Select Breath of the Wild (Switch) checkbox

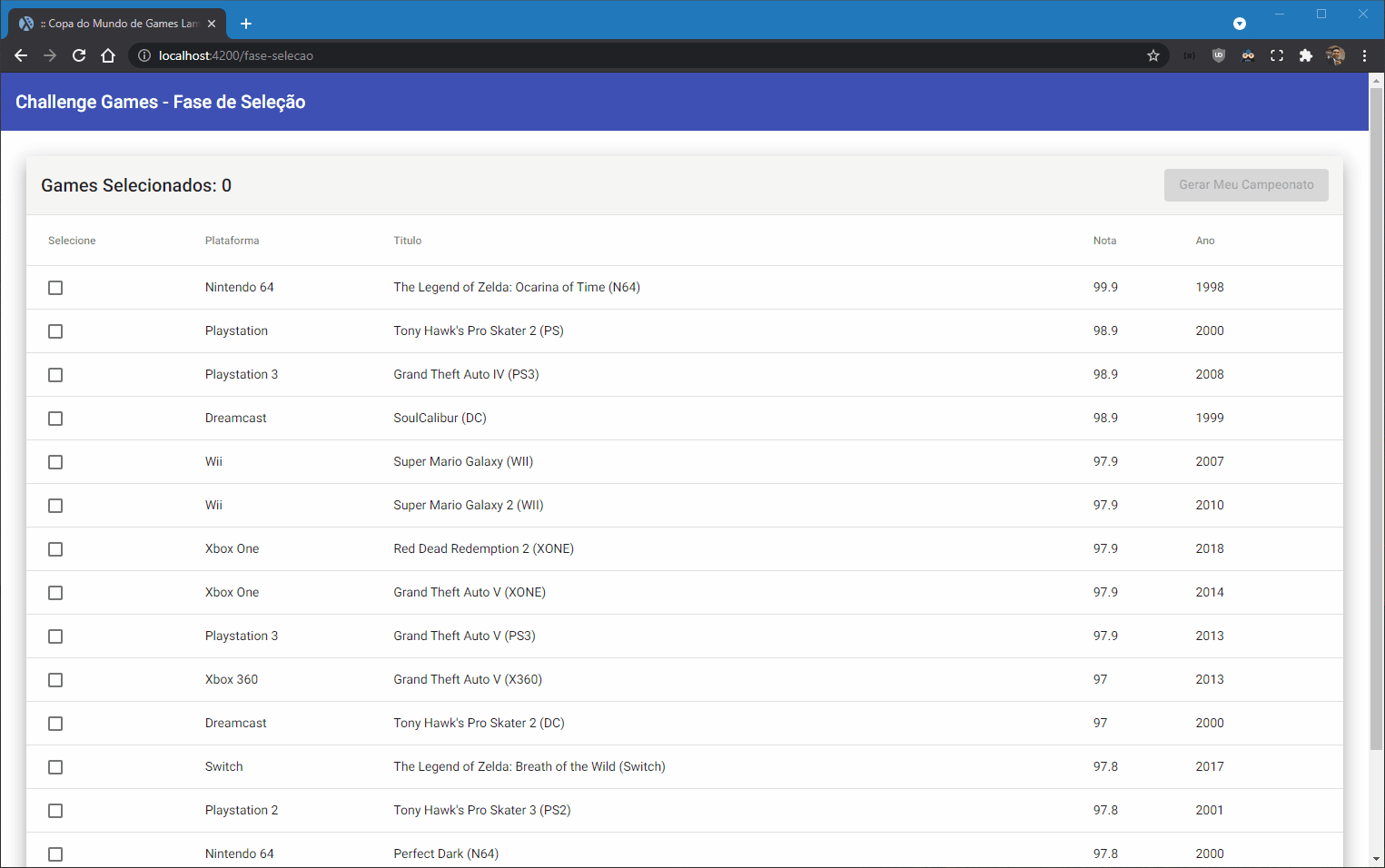[55, 767]
